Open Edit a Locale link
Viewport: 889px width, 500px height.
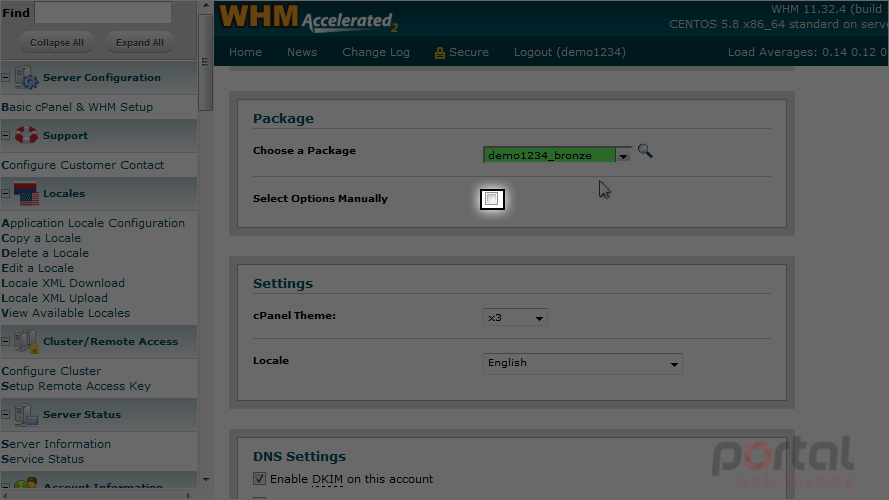[37, 268]
